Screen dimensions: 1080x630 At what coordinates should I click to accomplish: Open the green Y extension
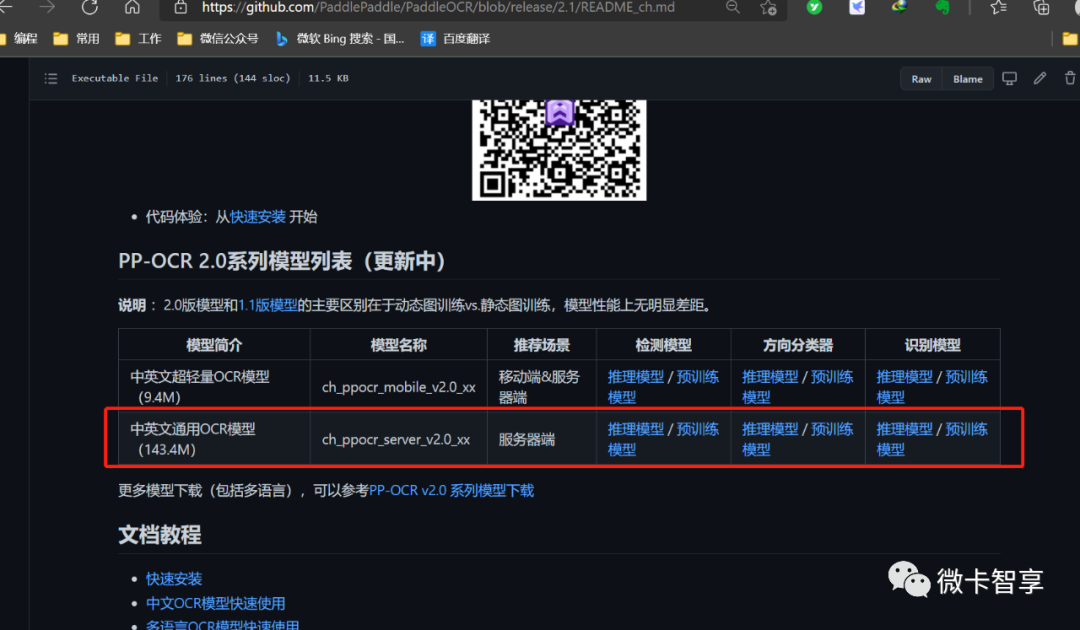coord(814,8)
